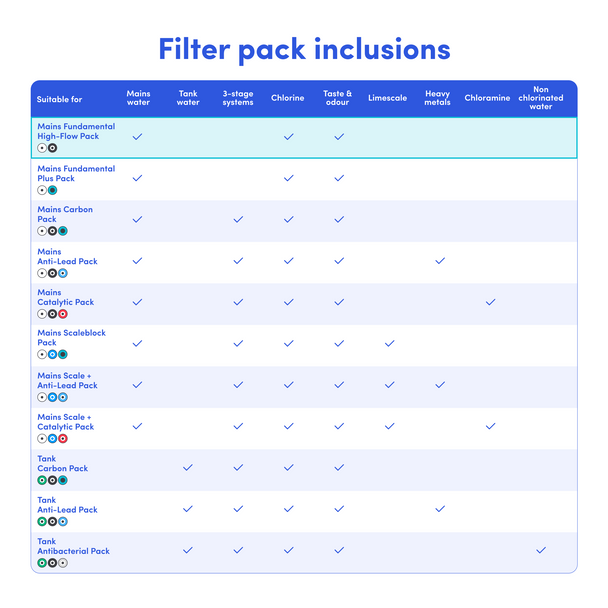Select the Mains Fundamental Plus Pack label
The width and height of the screenshot is (608, 608).
click(x=76, y=173)
